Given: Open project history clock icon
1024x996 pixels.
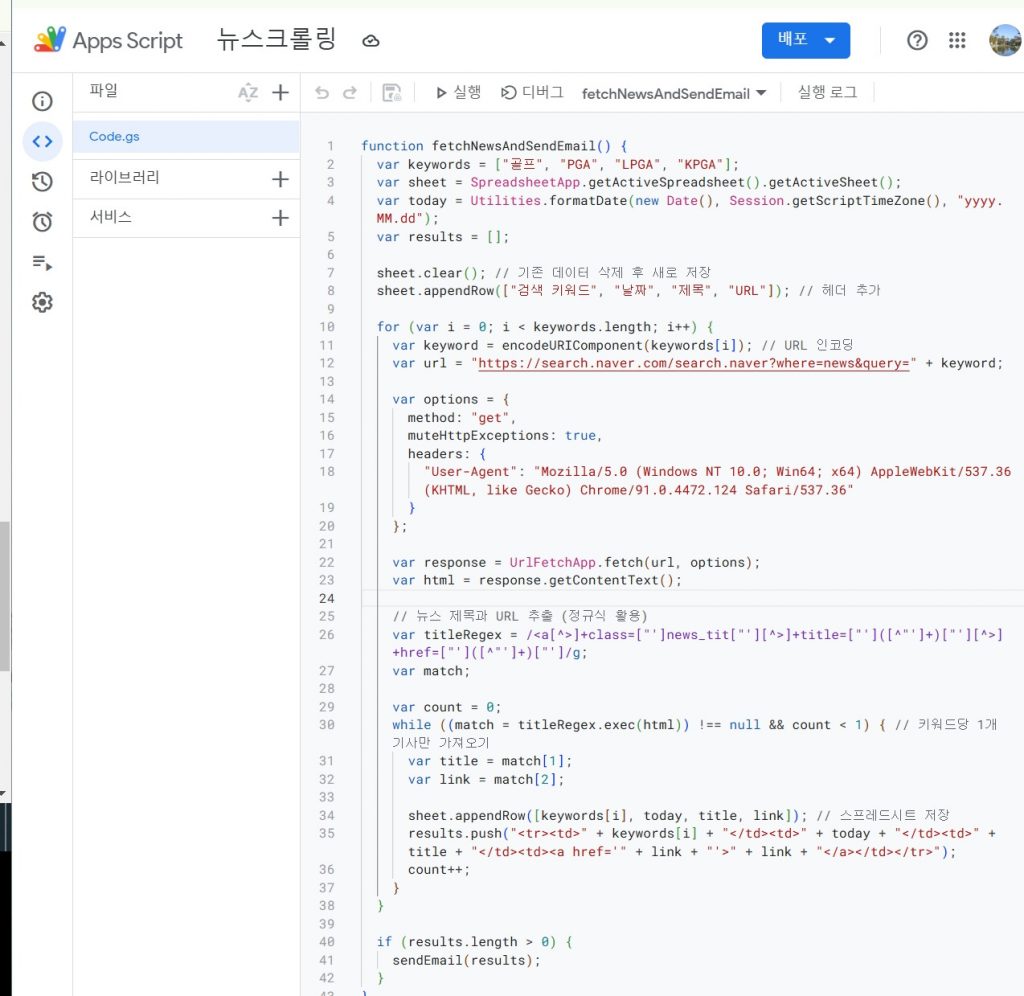Looking at the screenshot, I should coord(42,182).
